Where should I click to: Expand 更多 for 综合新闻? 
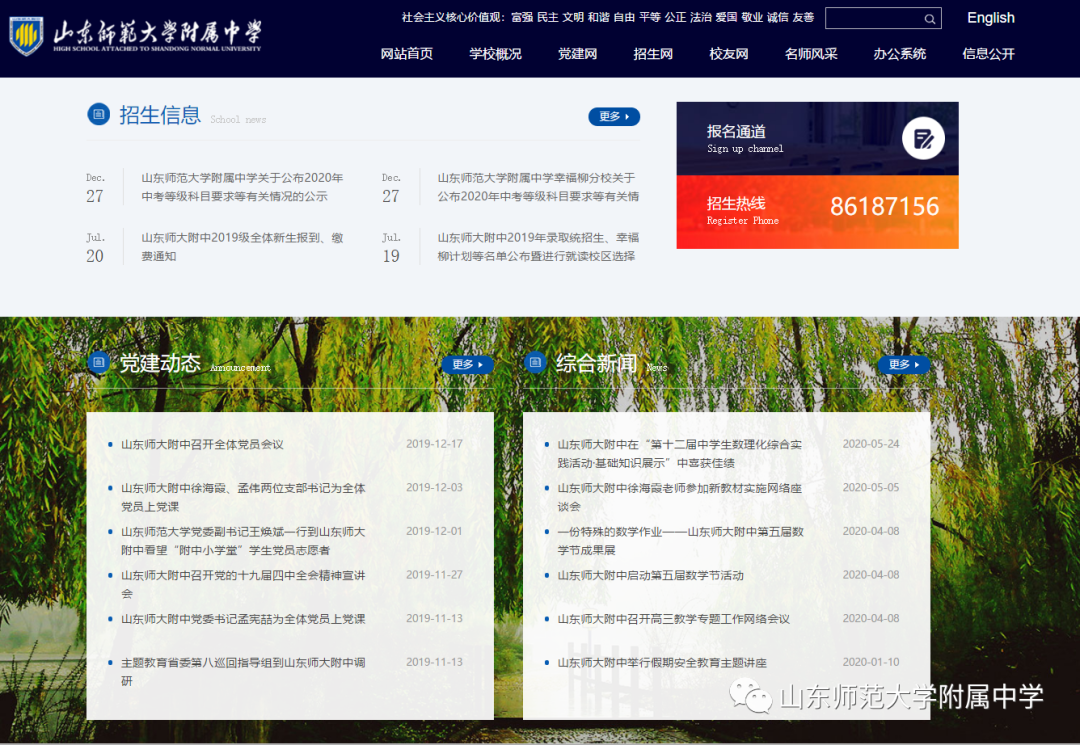[x=903, y=365]
